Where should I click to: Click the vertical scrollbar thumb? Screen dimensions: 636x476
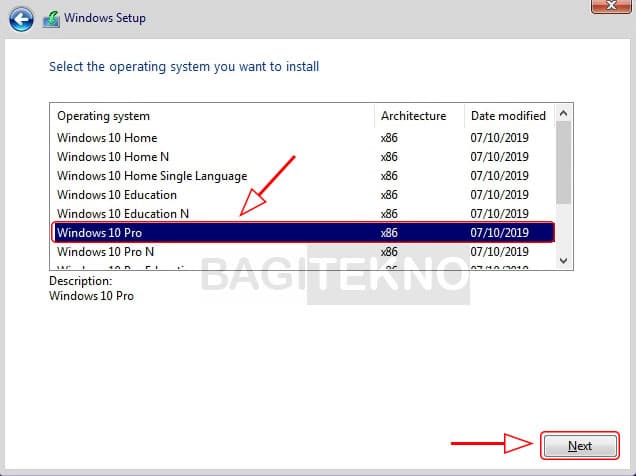563,162
